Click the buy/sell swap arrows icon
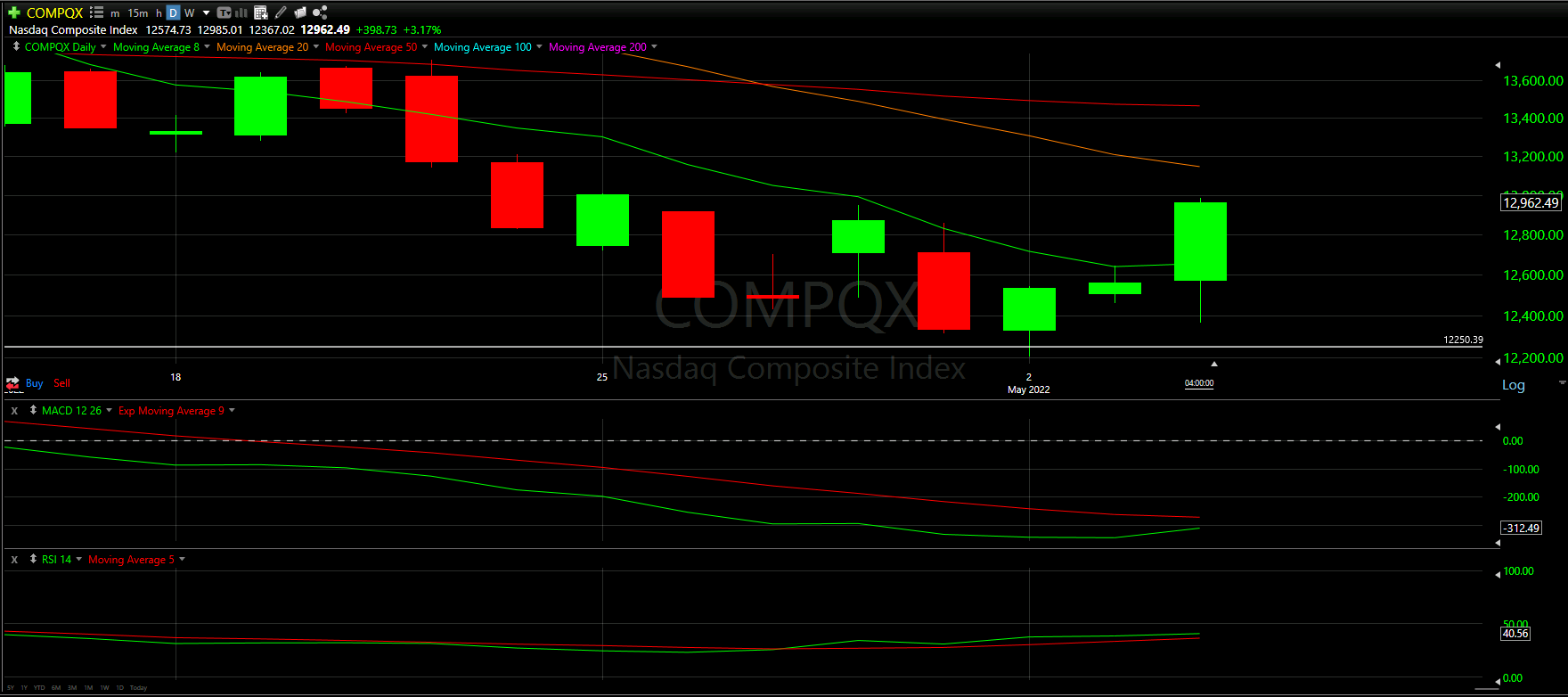The height and width of the screenshot is (697, 1568). click(x=13, y=384)
